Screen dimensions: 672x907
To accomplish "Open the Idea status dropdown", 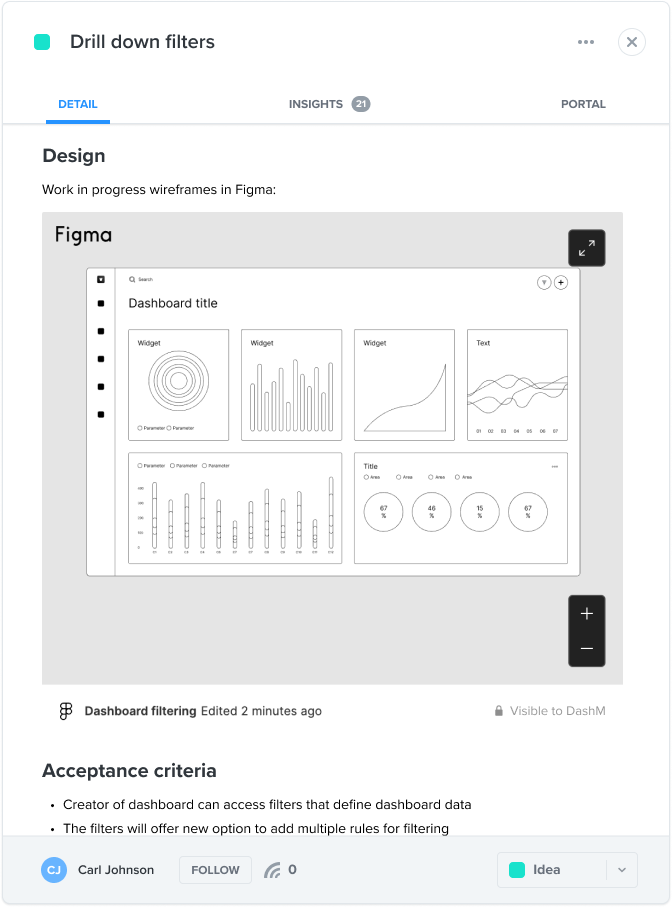I will point(567,870).
